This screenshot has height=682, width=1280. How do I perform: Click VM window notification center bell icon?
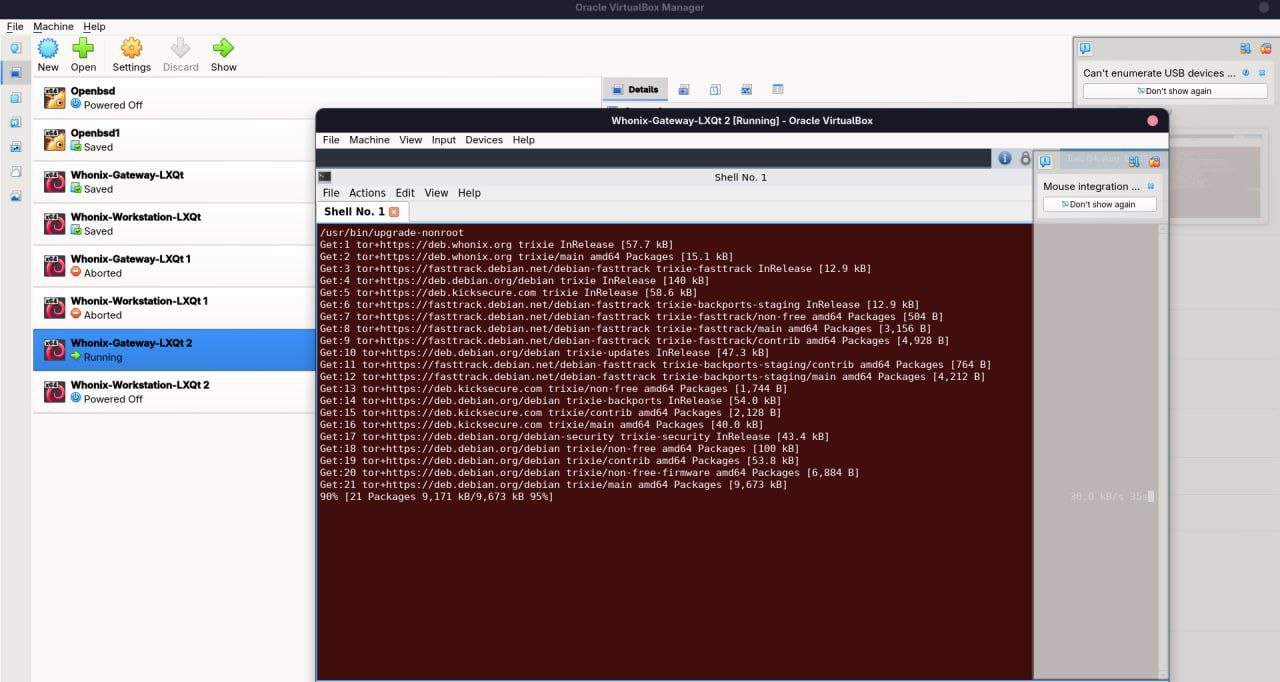pyautogui.click(x=1045, y=161)
